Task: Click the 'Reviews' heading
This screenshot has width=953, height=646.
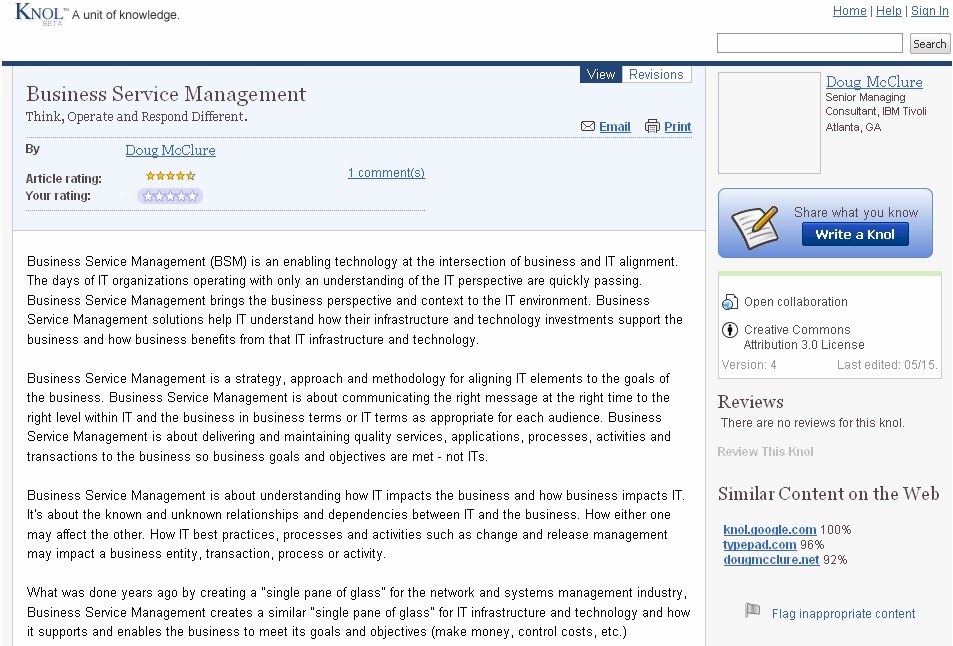Action: [751, 402]
